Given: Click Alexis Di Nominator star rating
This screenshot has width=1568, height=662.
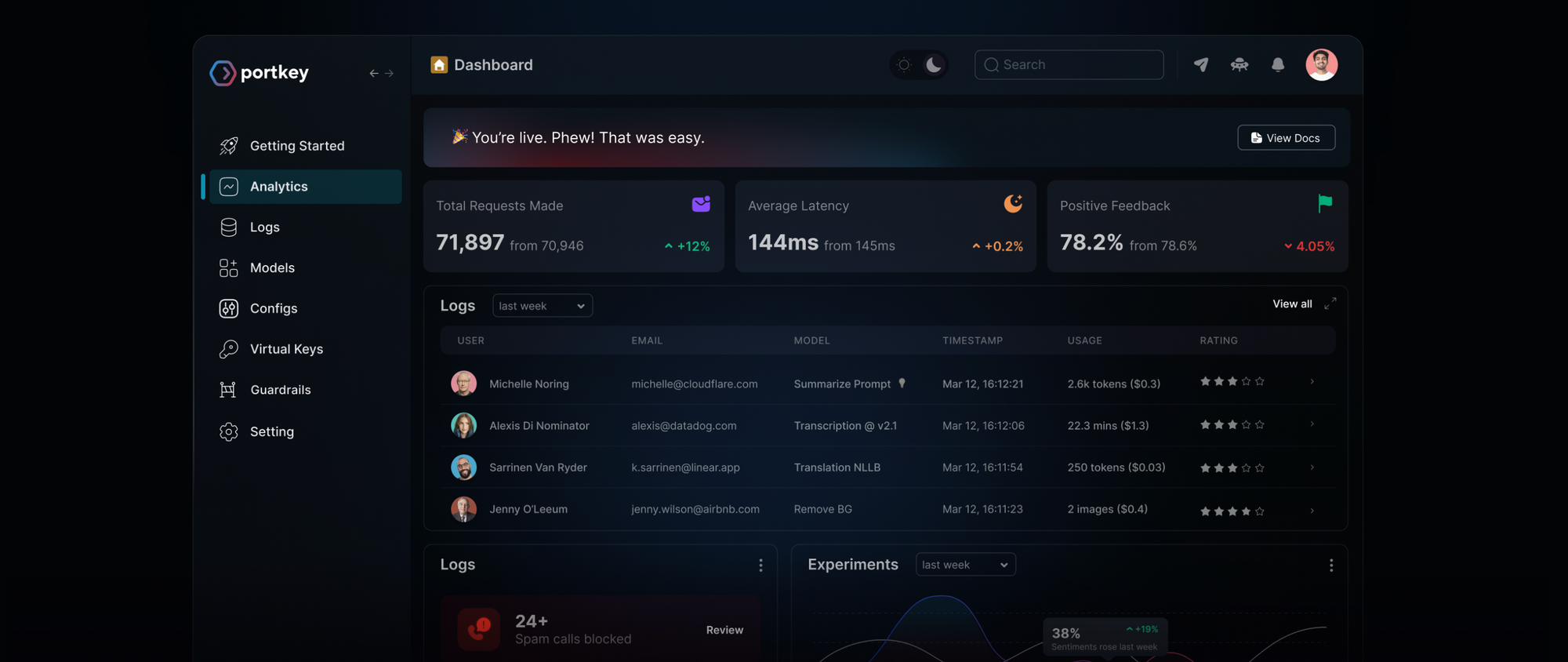Looking at the screenshot, I should click(1232, 425).
